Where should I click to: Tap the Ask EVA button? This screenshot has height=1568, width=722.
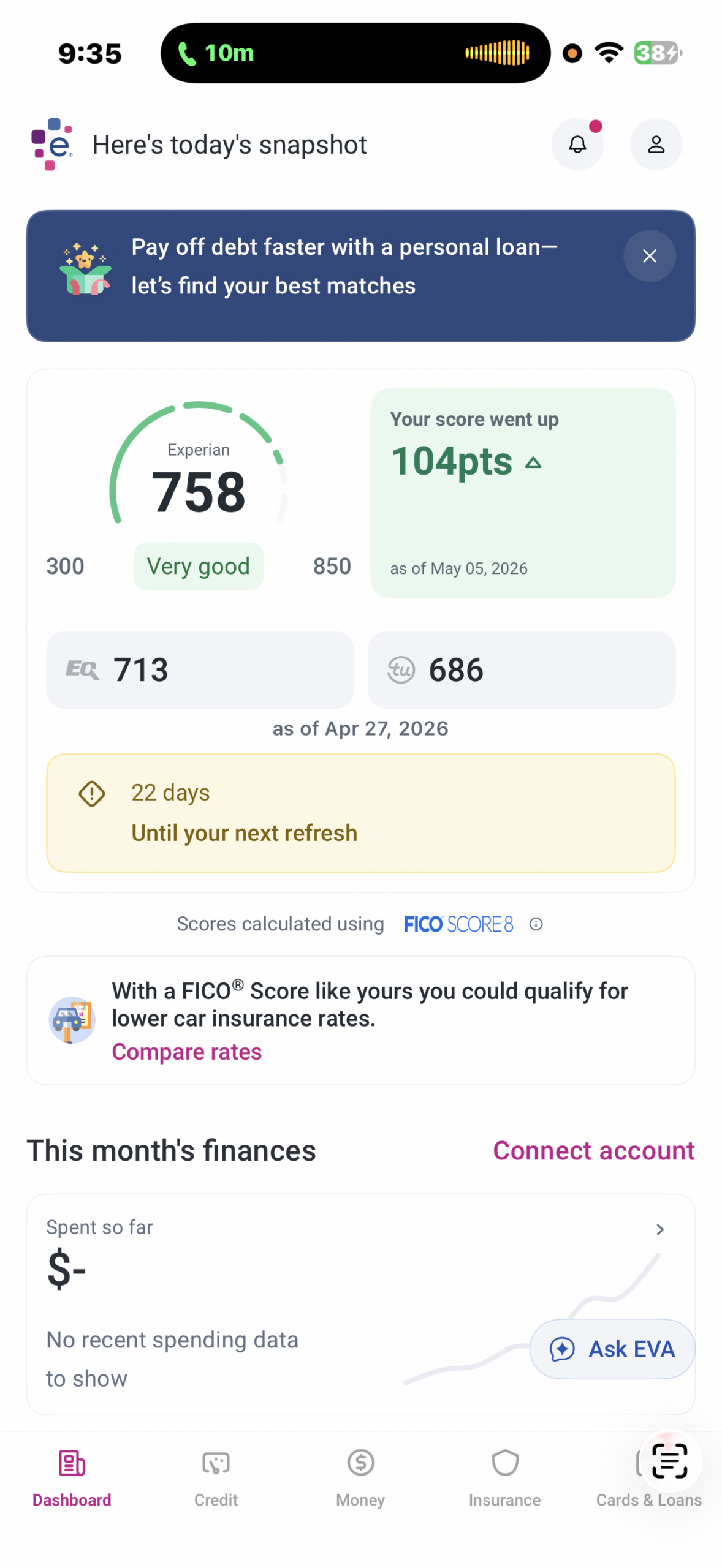pos(612,1349)
